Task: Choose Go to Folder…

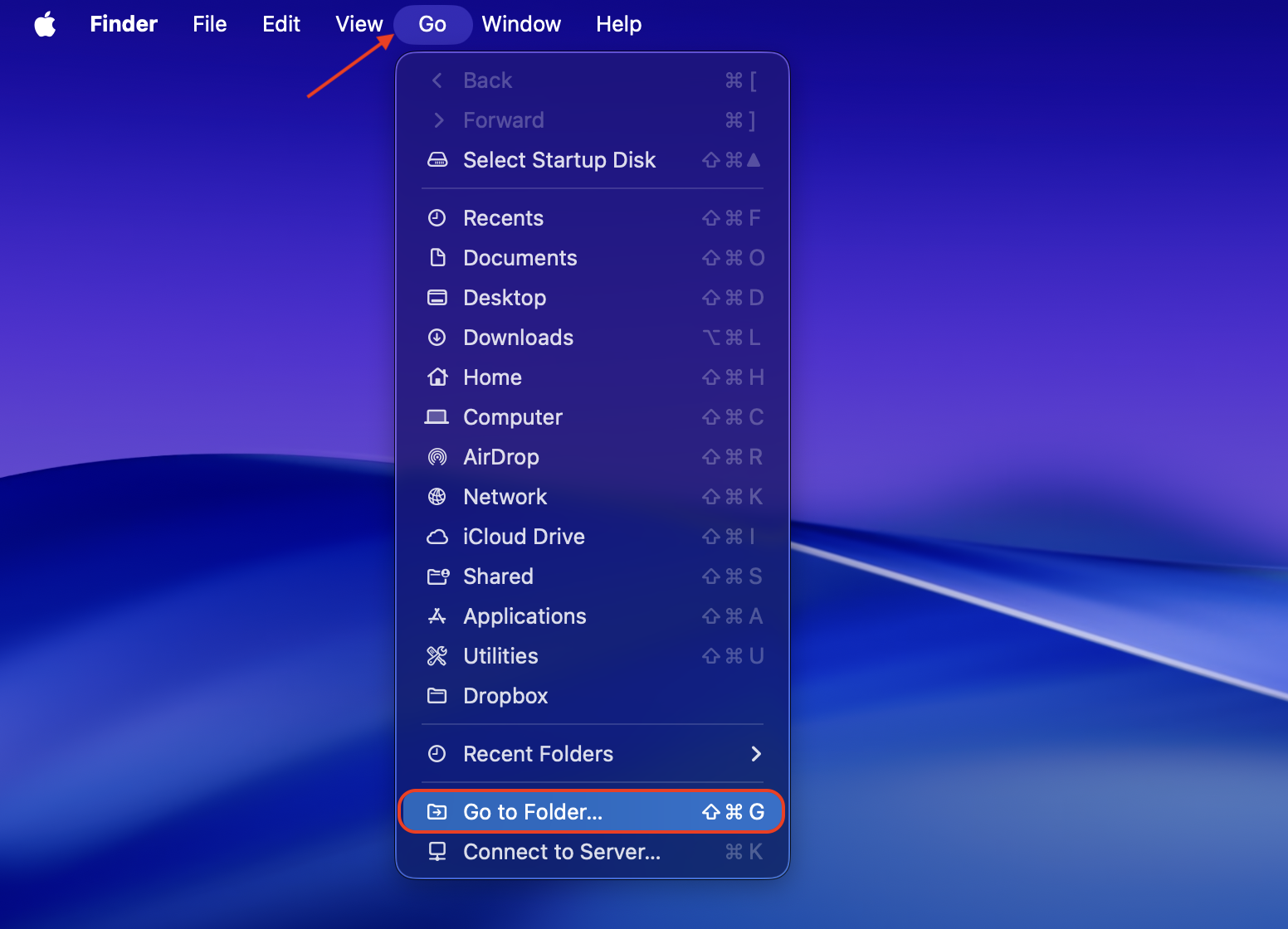Action: coord(593,812)
